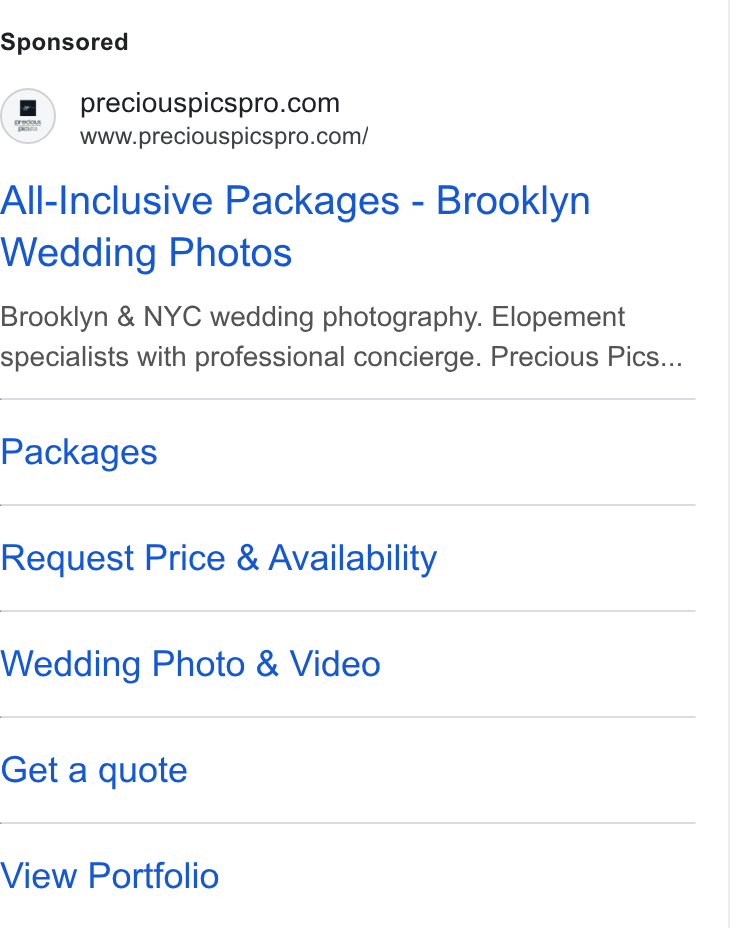Click the Video word in Wedding sitelink
Screen dimensions: 730x928
(335, 663)
